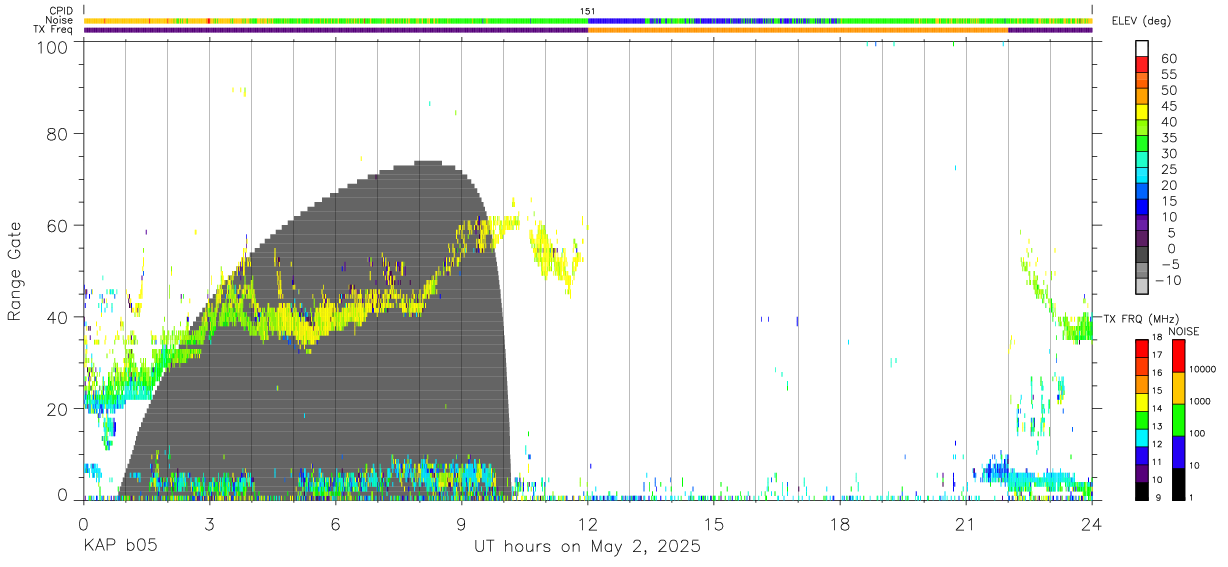Click NOISE legend tick 100
Image resolution: width=1228 pixels, height=567 pixels.
(x=1197, y=434)
